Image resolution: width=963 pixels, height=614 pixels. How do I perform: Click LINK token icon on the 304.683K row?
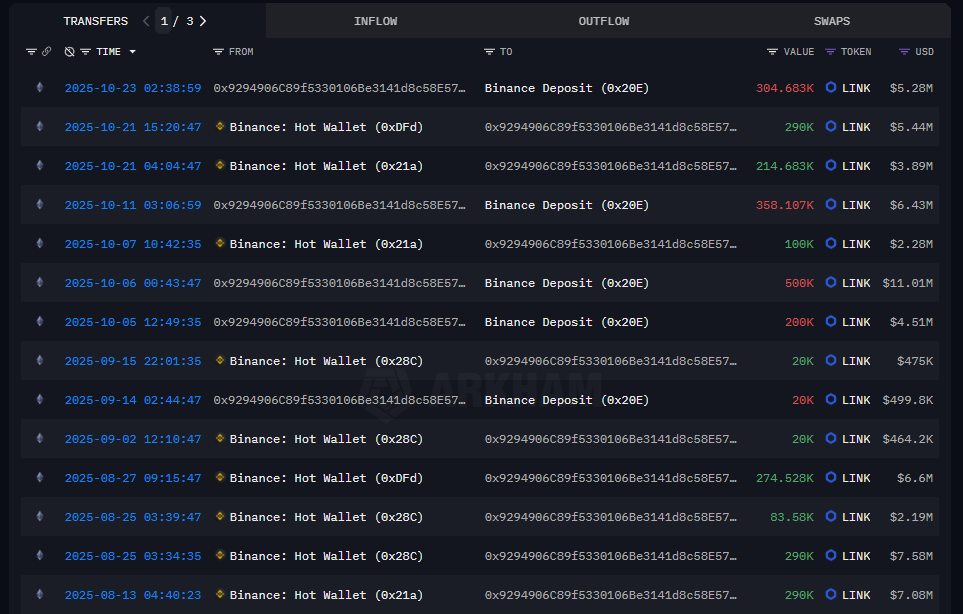831,87
